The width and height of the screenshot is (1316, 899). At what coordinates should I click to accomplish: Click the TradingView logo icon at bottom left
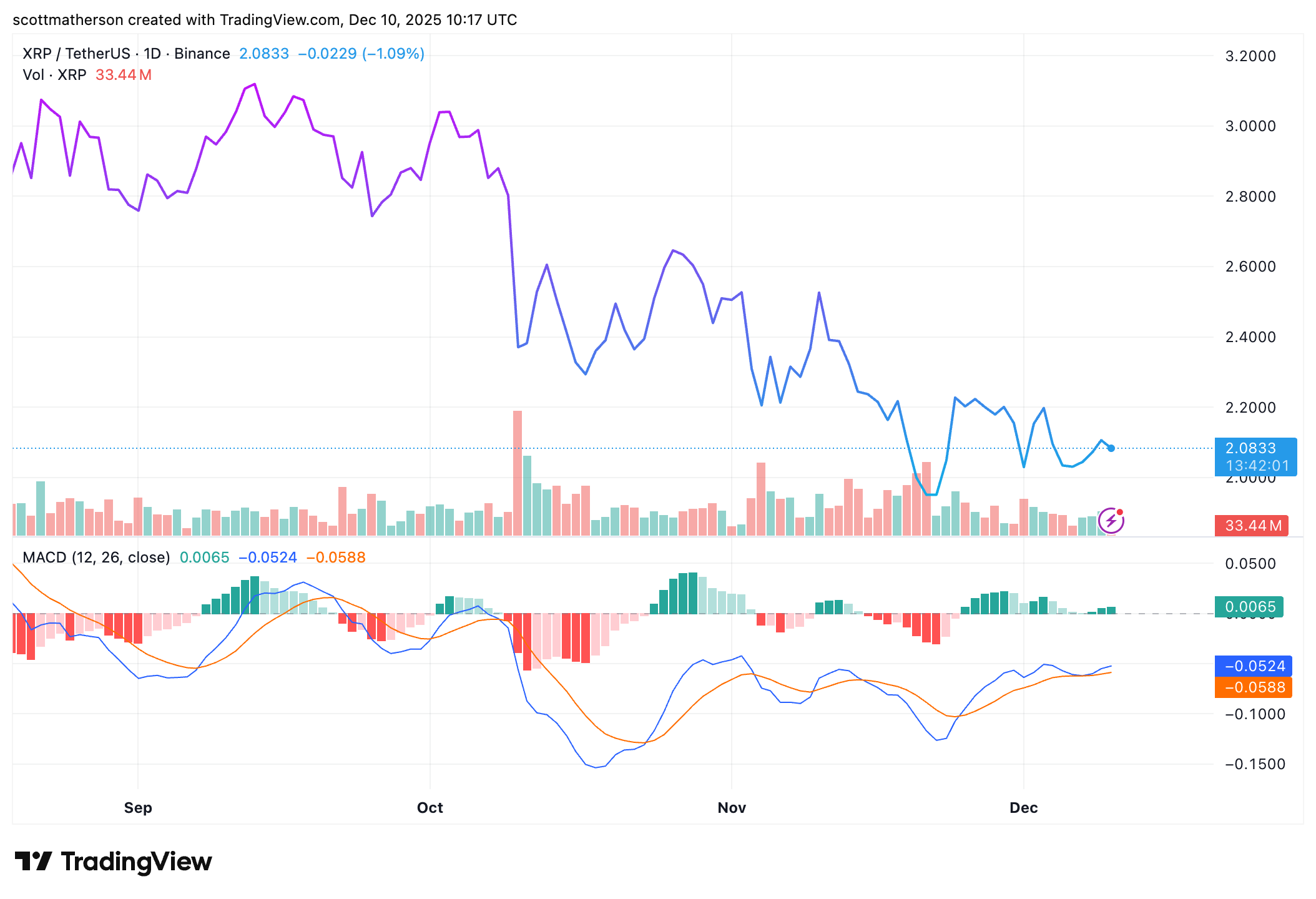pos(32,862)
